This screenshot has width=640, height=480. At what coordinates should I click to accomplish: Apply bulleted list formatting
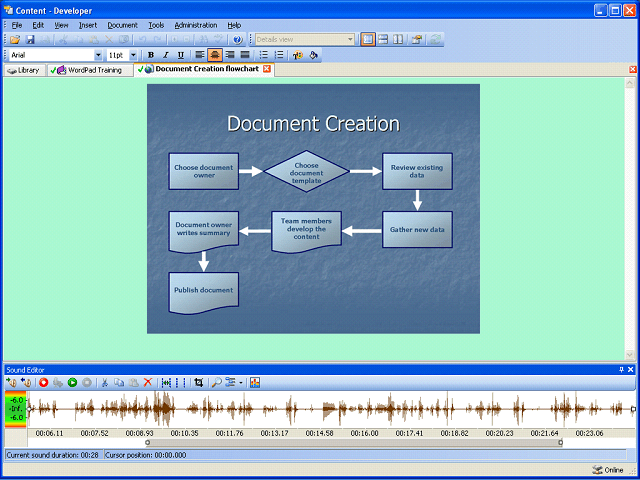[x=264, y=55]
